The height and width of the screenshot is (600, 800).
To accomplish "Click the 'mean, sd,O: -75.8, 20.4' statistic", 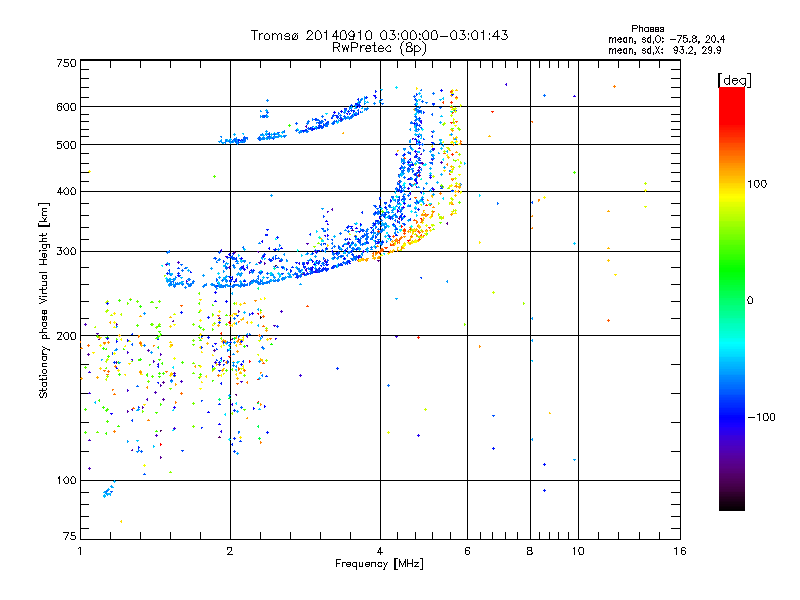I will (666, 39).
